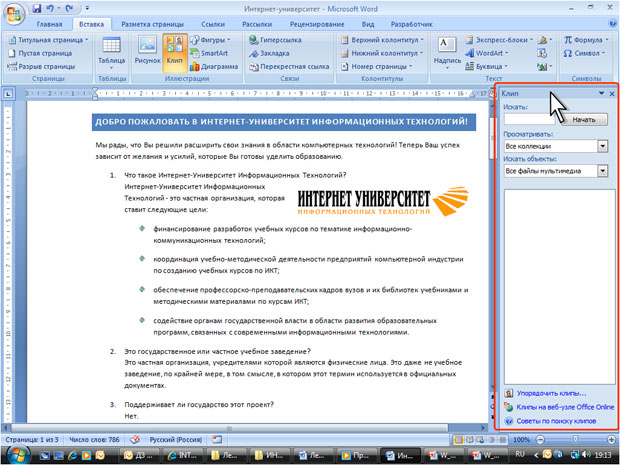Insert date and time icon in Текст group
The height and width of the screenshot is (465, 620).
coord(542,53)
